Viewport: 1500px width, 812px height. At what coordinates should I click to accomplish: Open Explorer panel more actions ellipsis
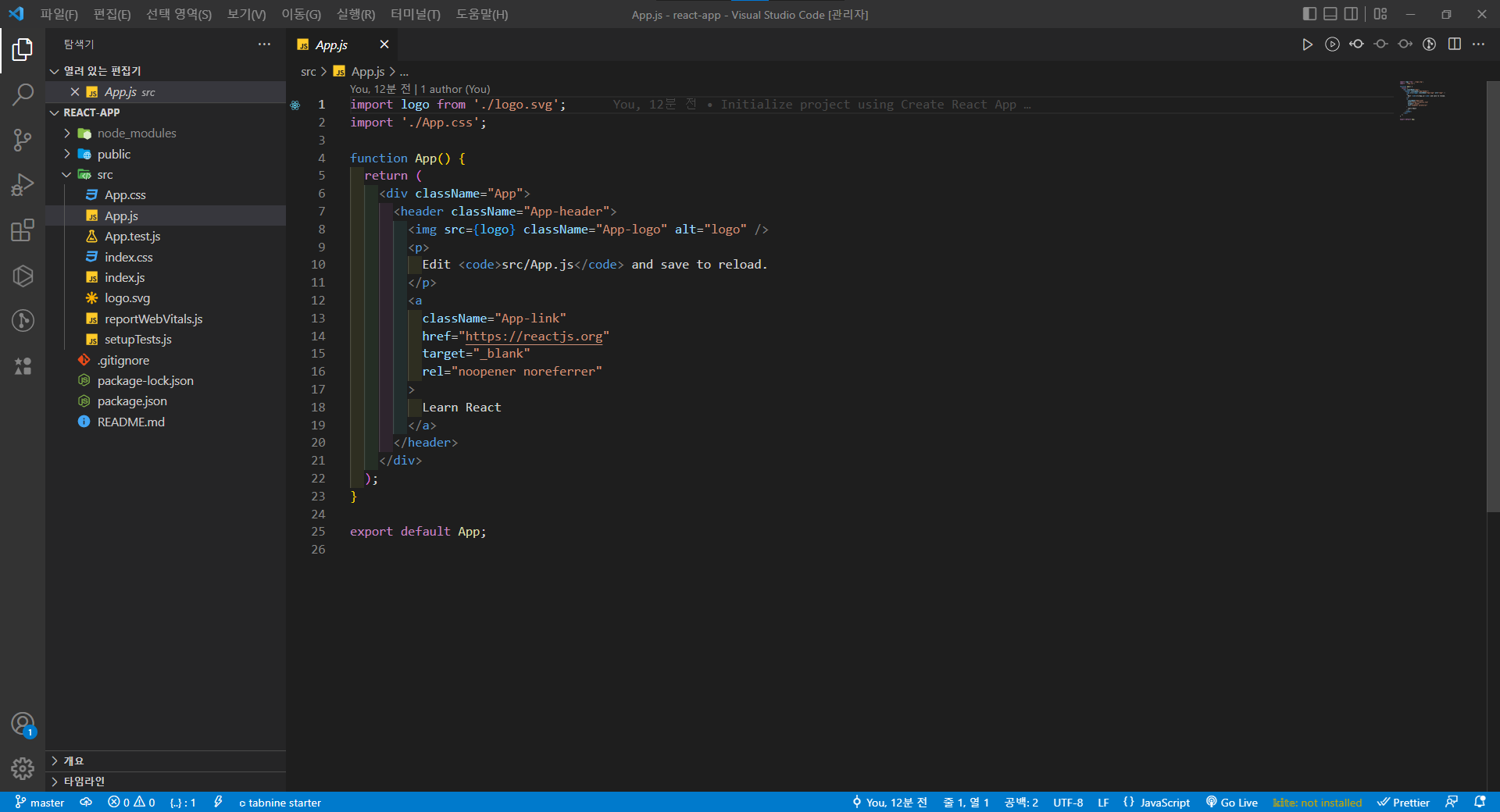(x=265, y=45)
